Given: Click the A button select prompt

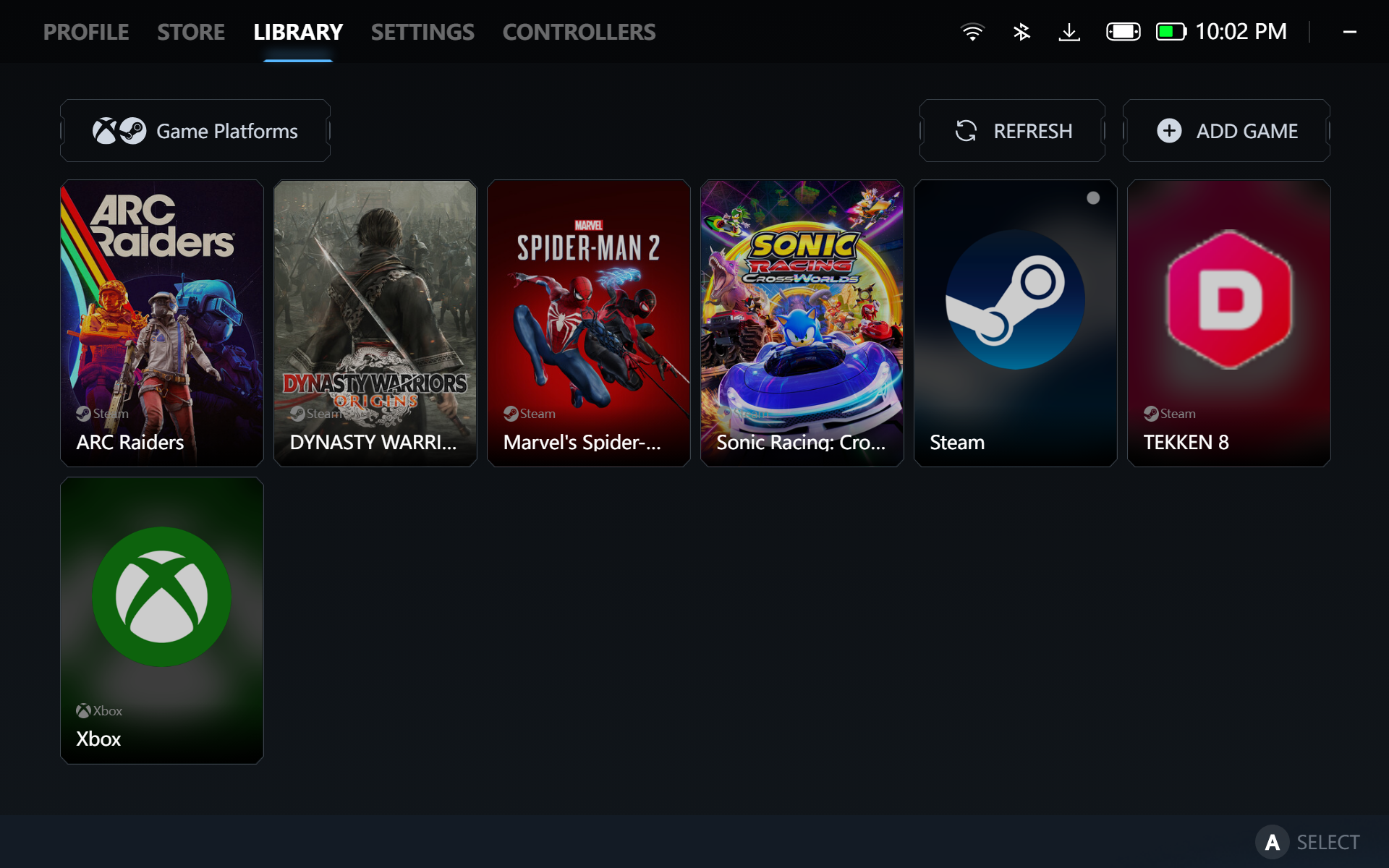Looking at the screenshot, I should pos(1272,842).
